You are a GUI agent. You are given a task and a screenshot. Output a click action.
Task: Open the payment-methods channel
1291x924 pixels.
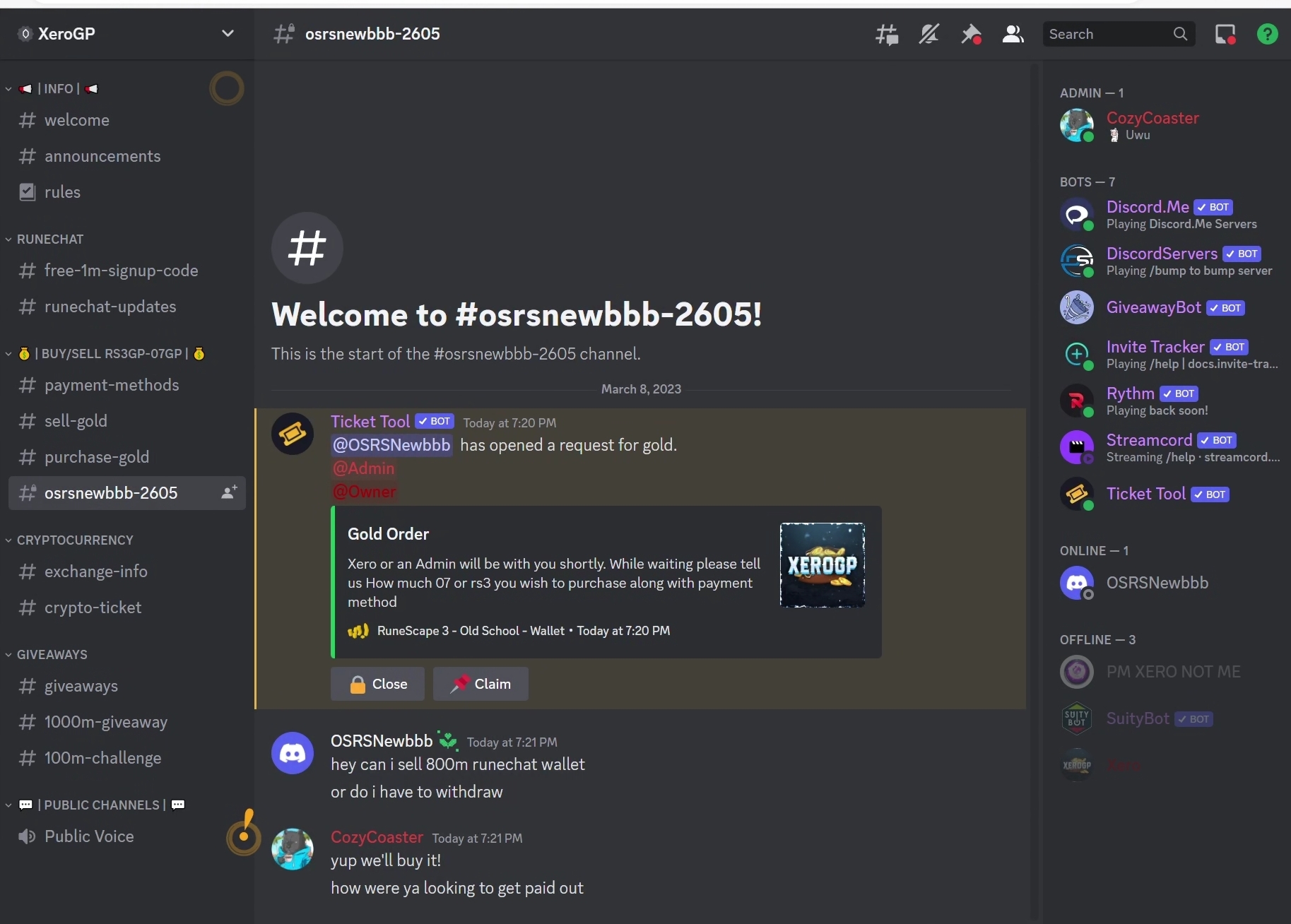[127, 385]
